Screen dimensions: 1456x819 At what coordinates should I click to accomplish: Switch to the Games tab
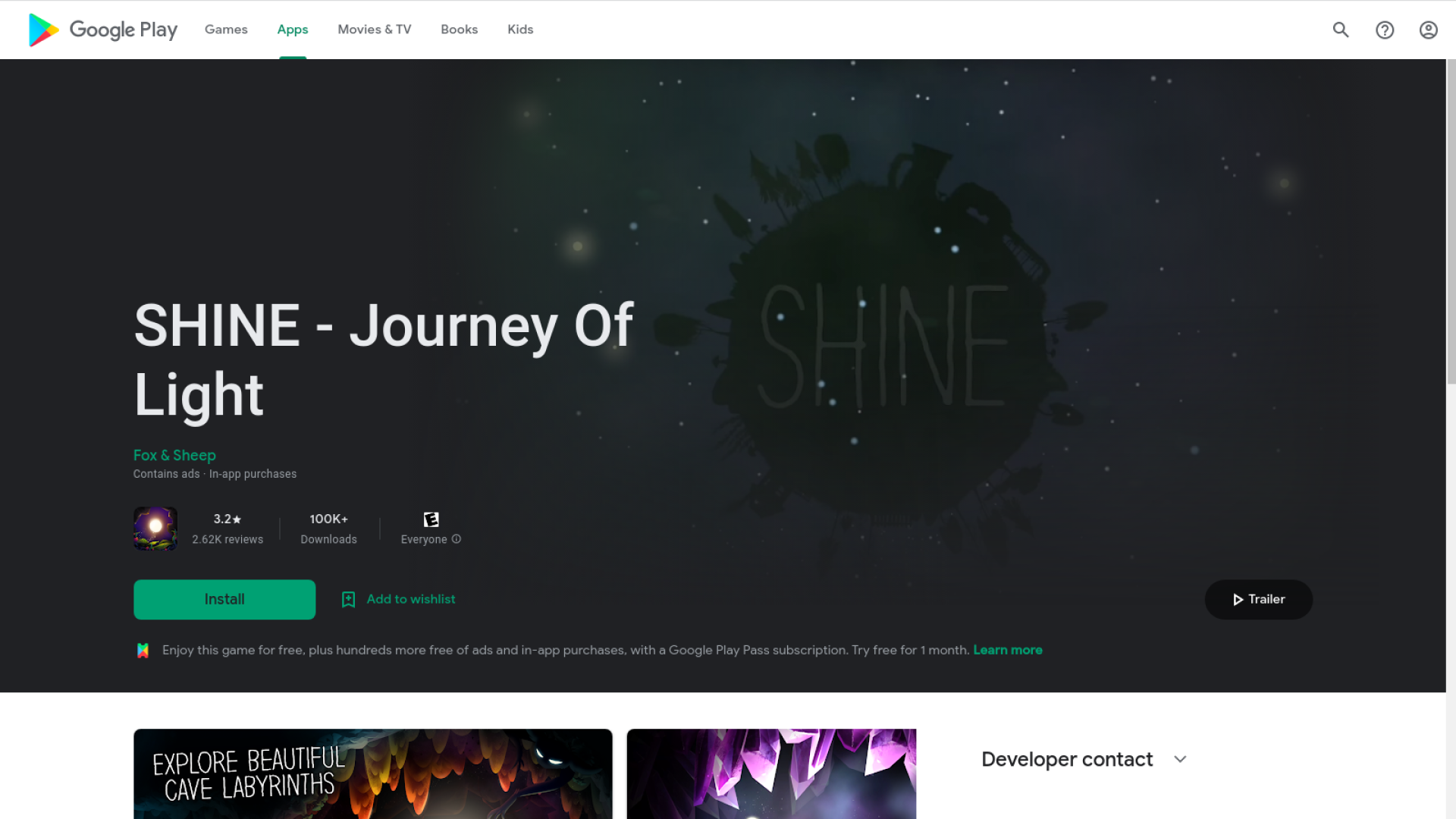click(x=226, y=30)
